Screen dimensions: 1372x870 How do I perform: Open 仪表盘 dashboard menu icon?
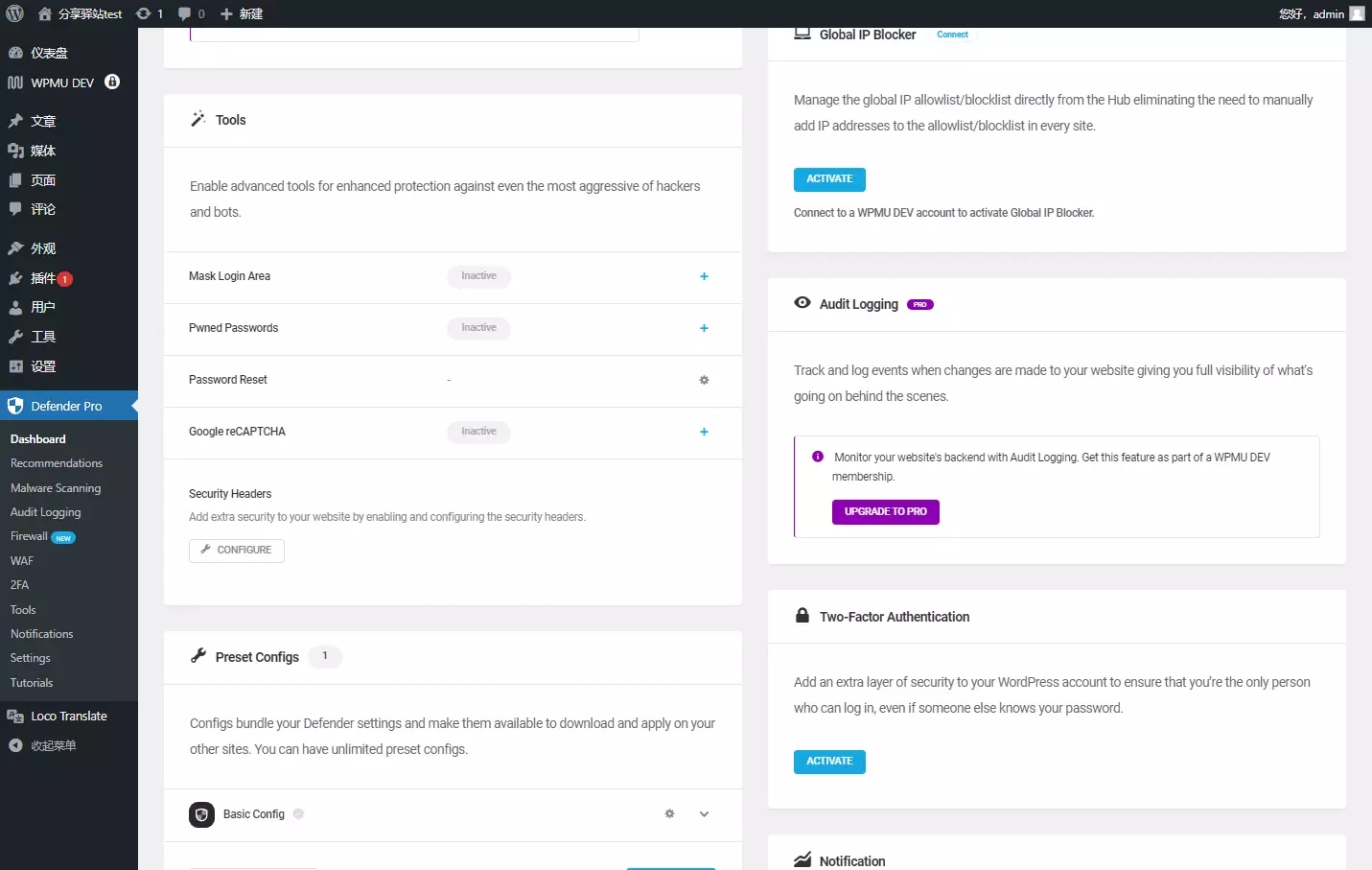[15, 53]
